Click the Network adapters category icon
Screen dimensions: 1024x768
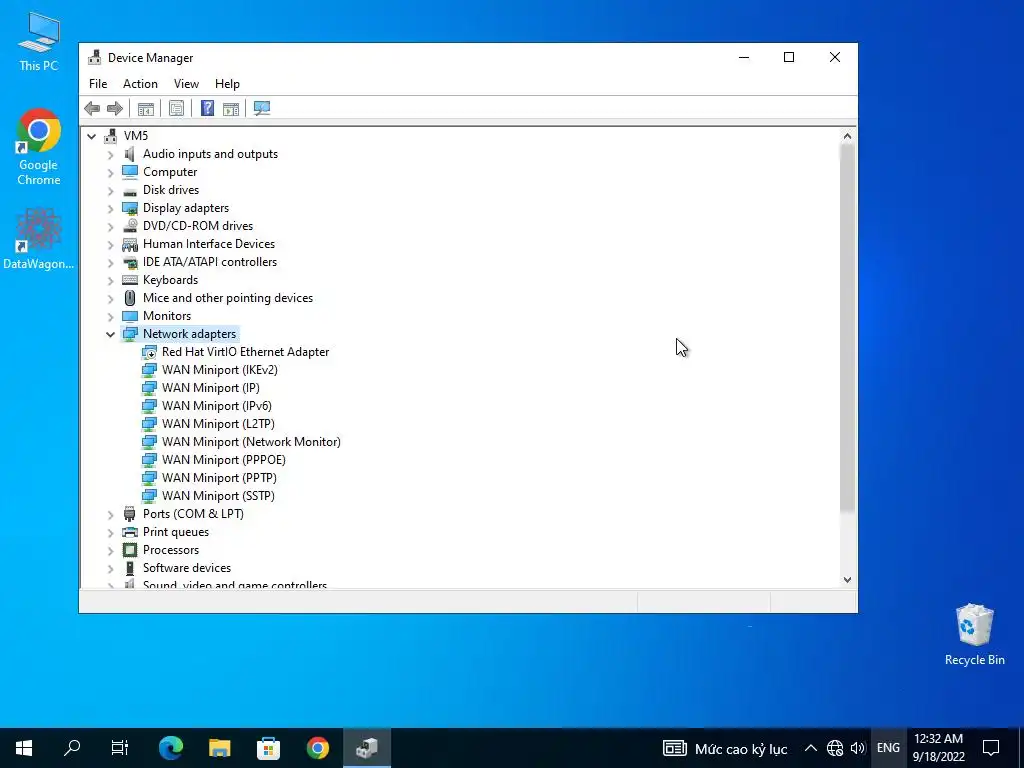130,334
